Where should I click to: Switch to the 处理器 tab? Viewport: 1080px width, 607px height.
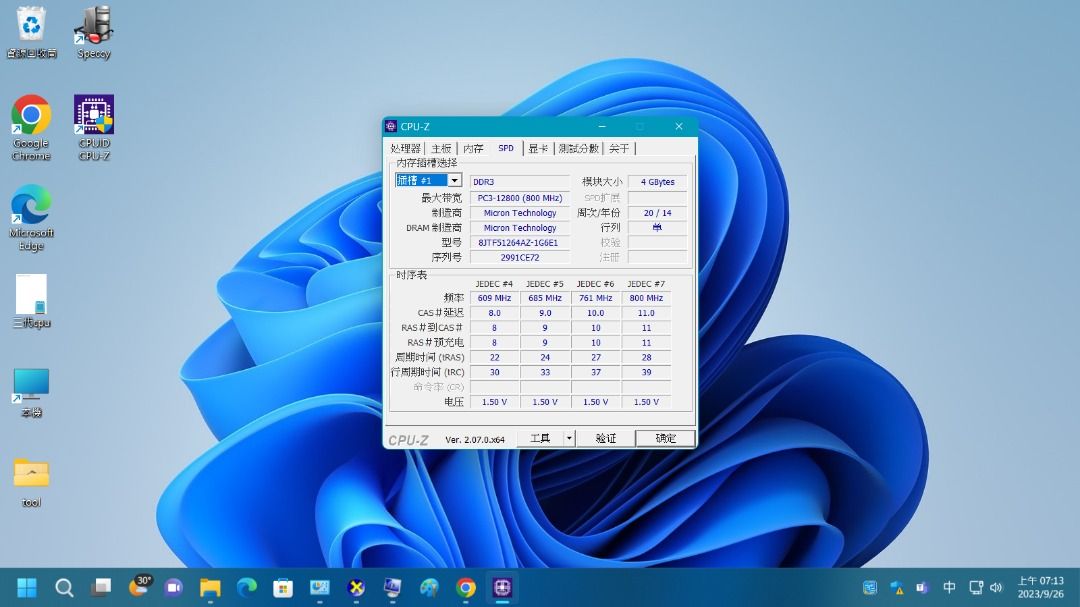[x=405, y=148]
